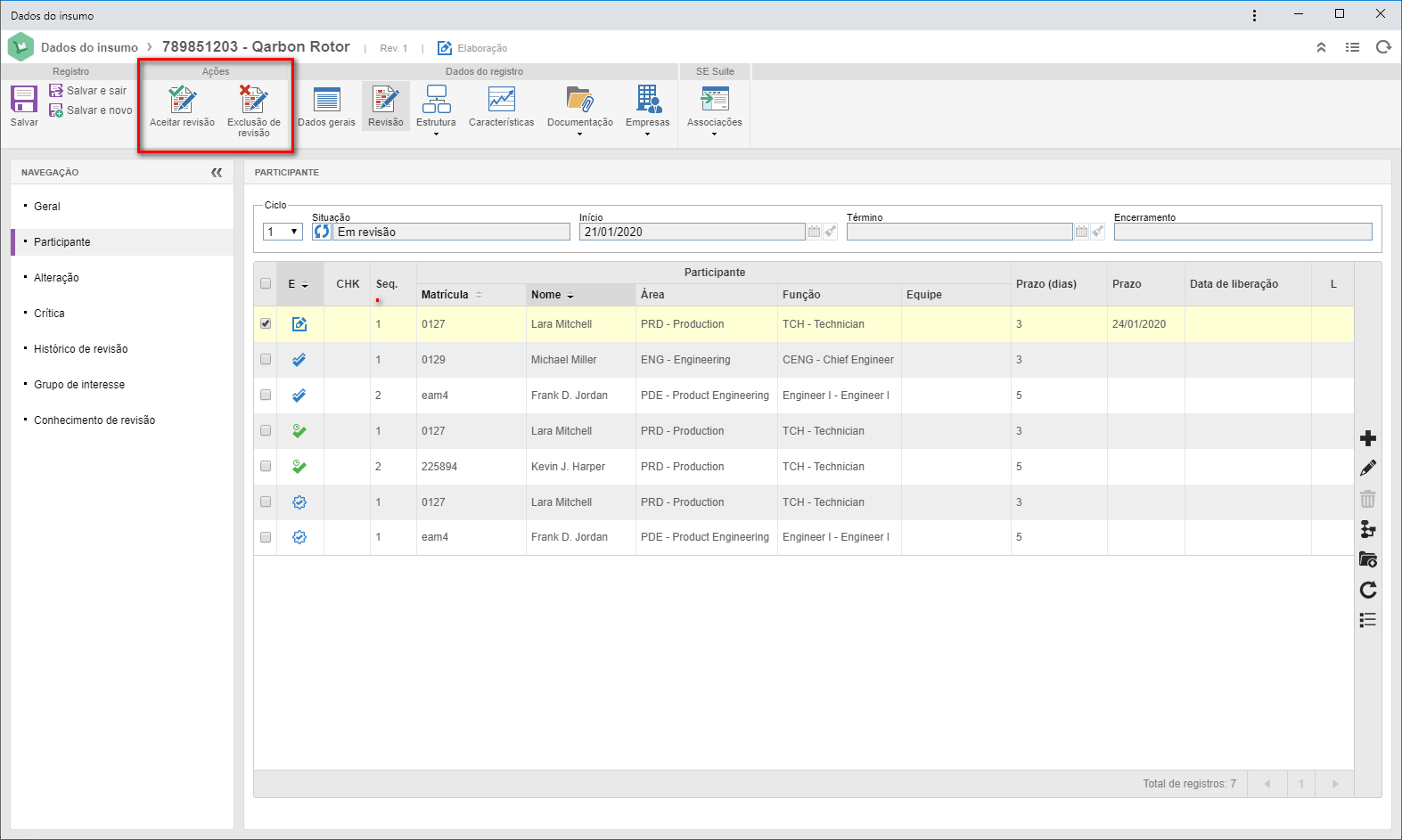This screenshot has width=1402, height=840.
Task: Click the Elaboração status icon
Action: click(445, 48)
